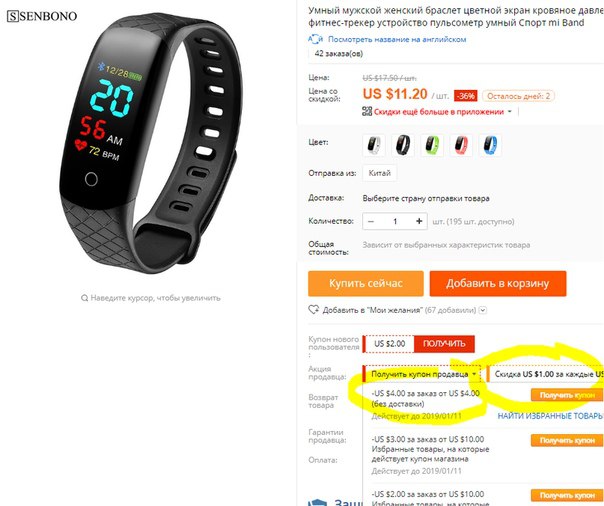Click the heart icon to add to wishlist
The image size is (604, 506).
(x=314, y=310)
